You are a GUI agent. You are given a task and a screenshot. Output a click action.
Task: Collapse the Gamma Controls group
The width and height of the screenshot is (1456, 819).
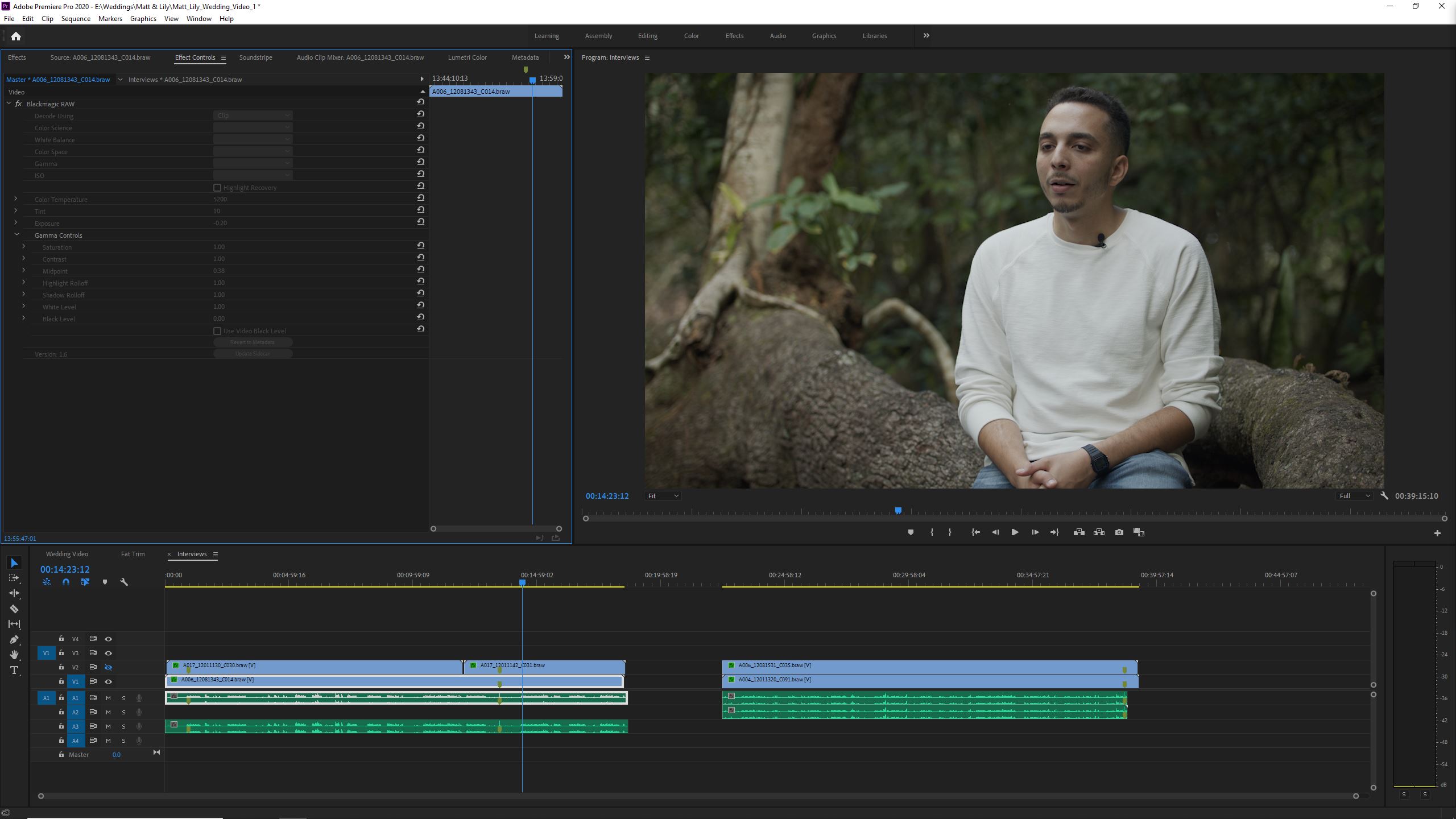[x=16, y=235]
